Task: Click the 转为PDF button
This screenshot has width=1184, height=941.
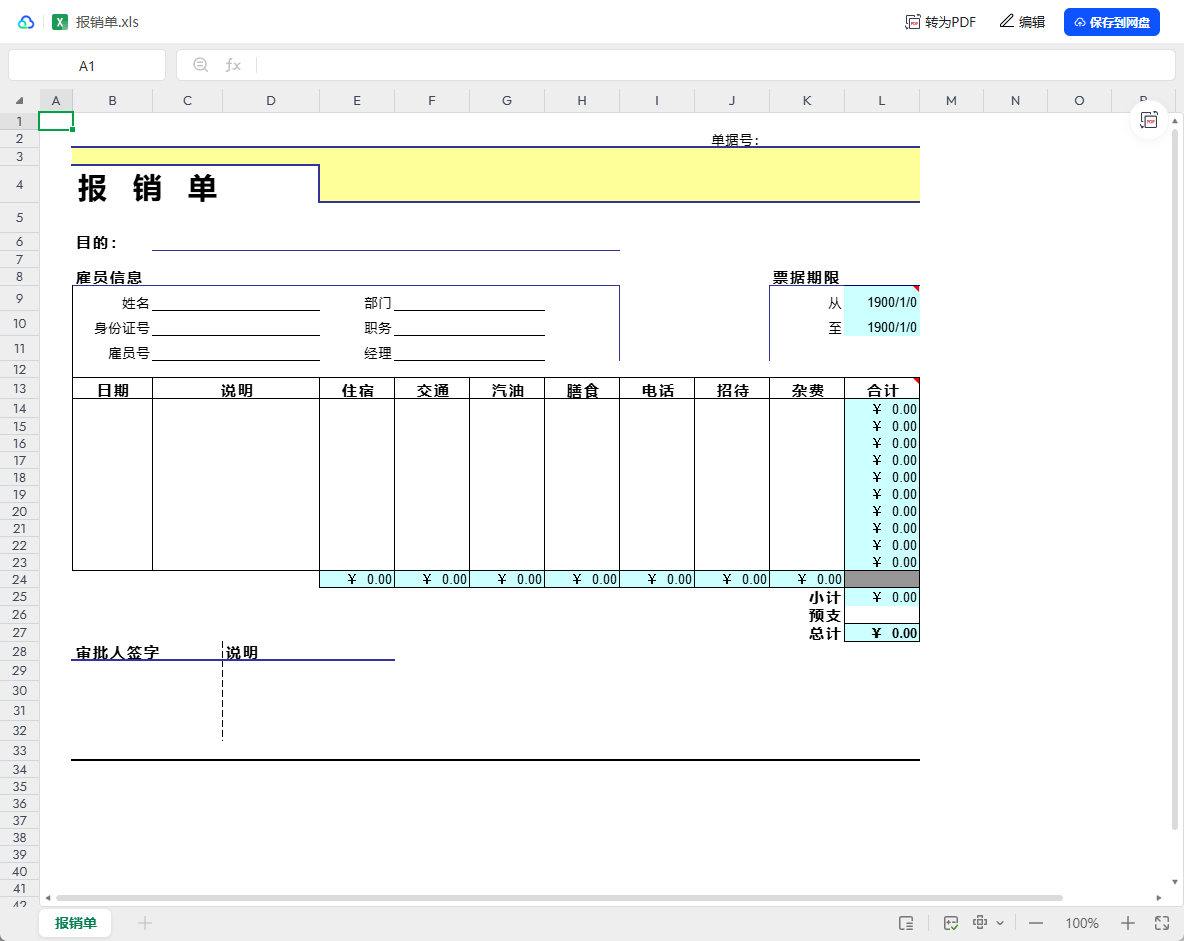Action: 940,22
